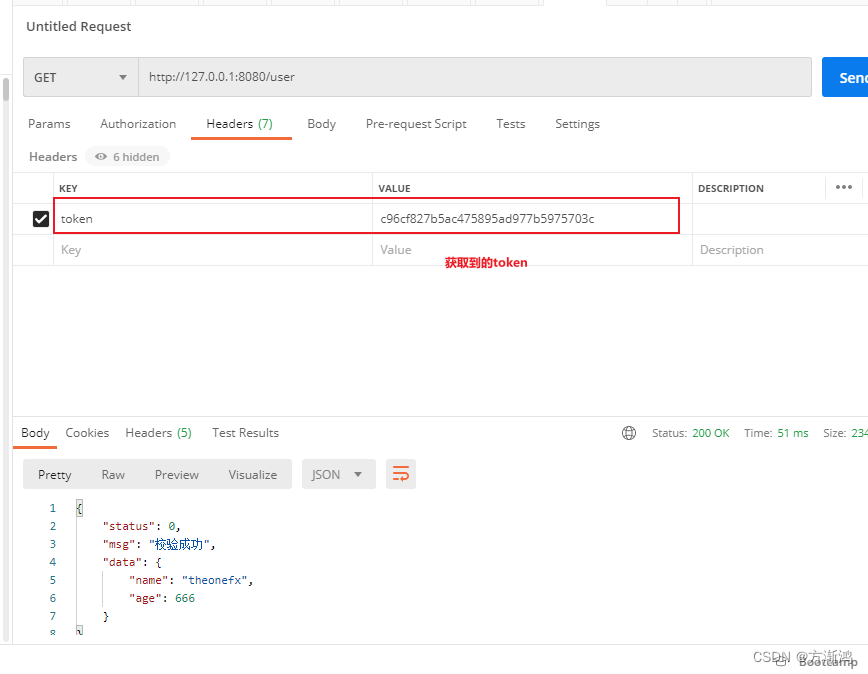
Task: Open response Headers (5) tab
Action: [x=158, y=433]
